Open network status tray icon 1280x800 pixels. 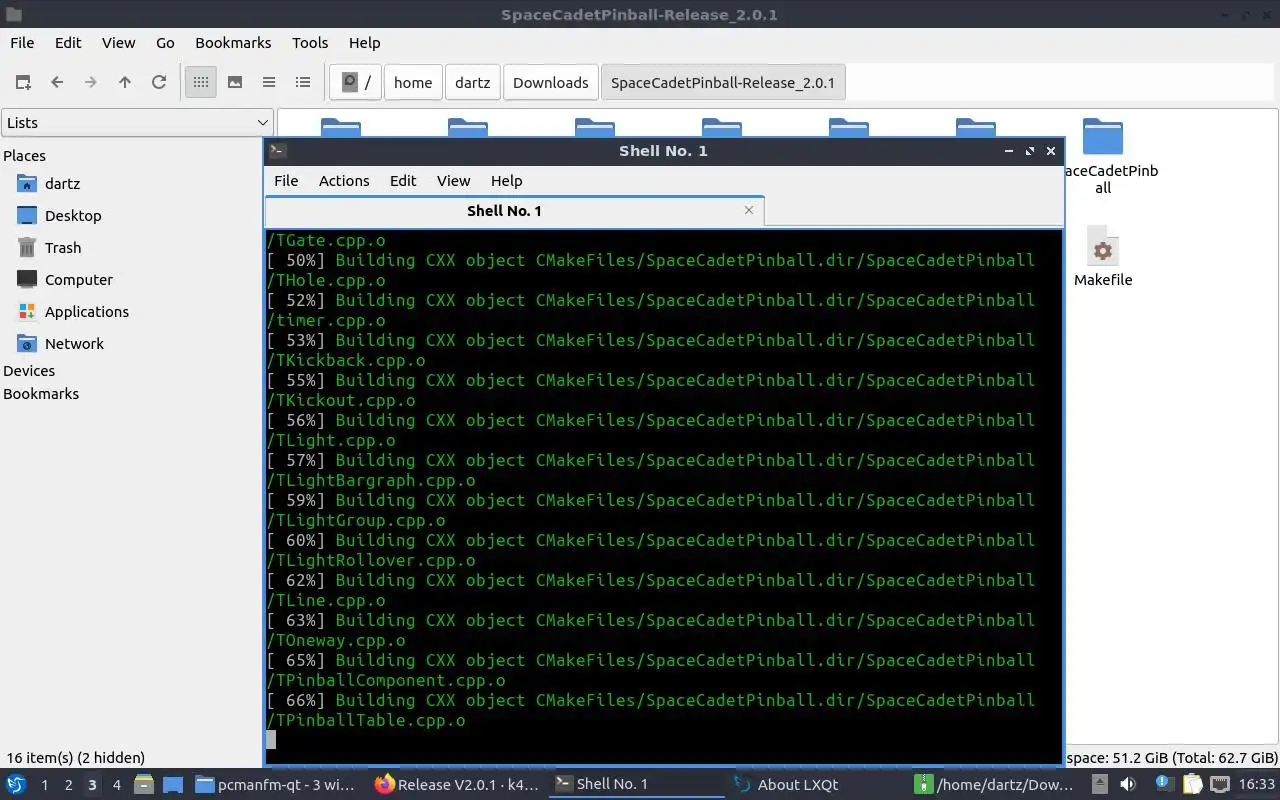[1221, 784]
